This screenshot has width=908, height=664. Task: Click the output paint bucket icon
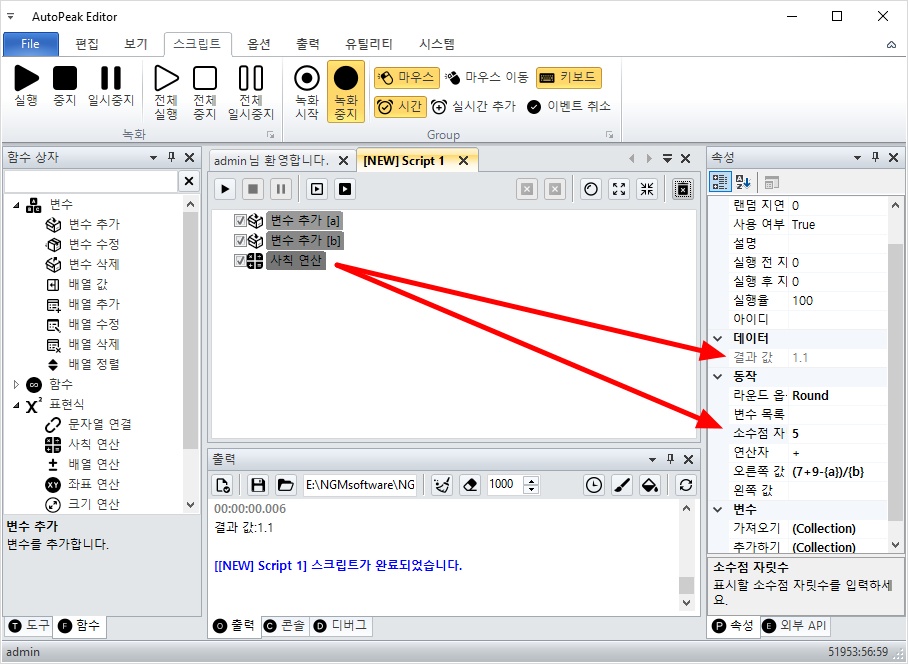[650, 485]
